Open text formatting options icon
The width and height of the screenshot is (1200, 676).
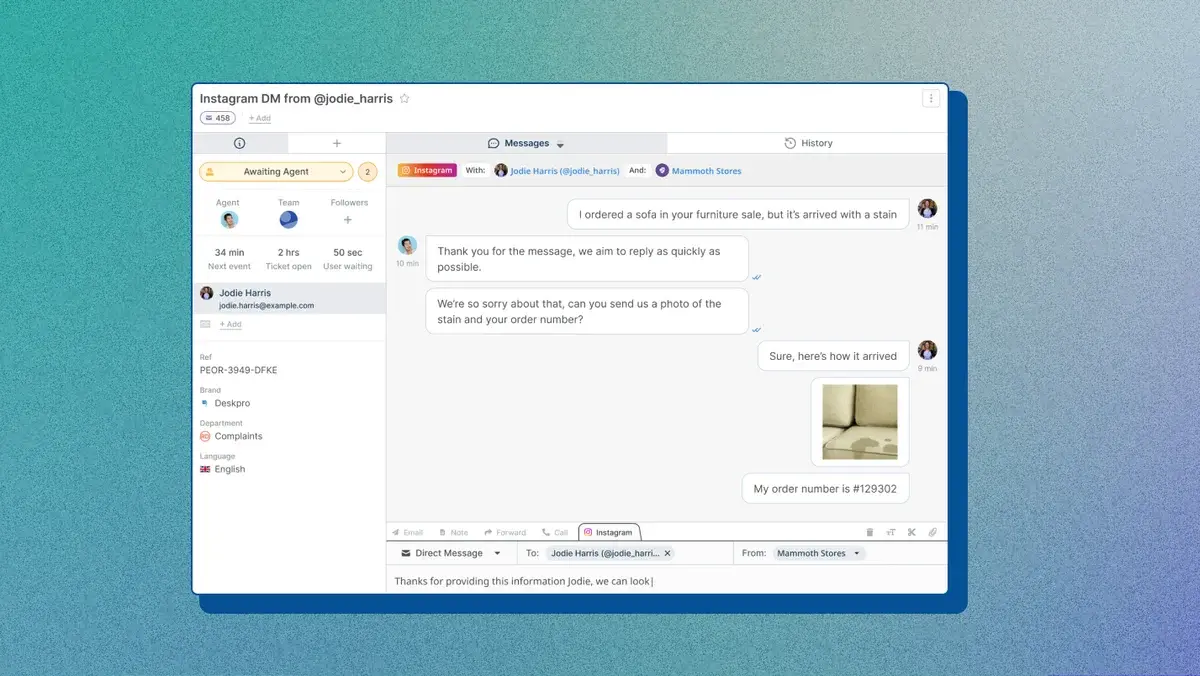(891, 532)
